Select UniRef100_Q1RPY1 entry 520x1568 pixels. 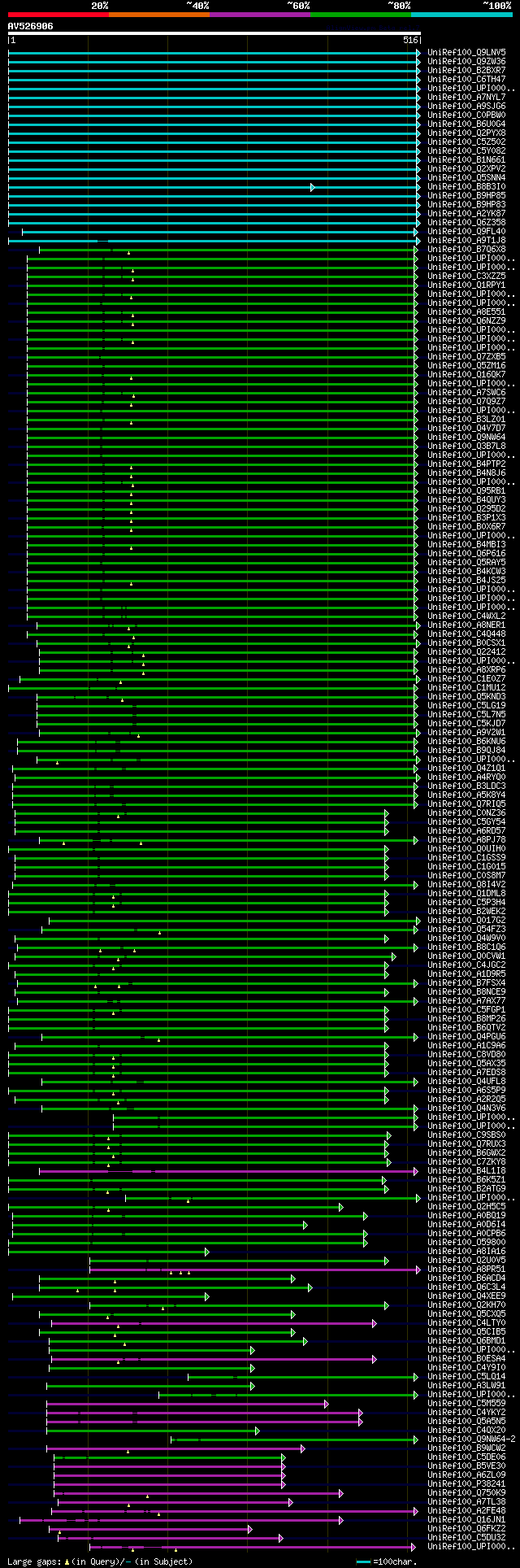(466, 285)
